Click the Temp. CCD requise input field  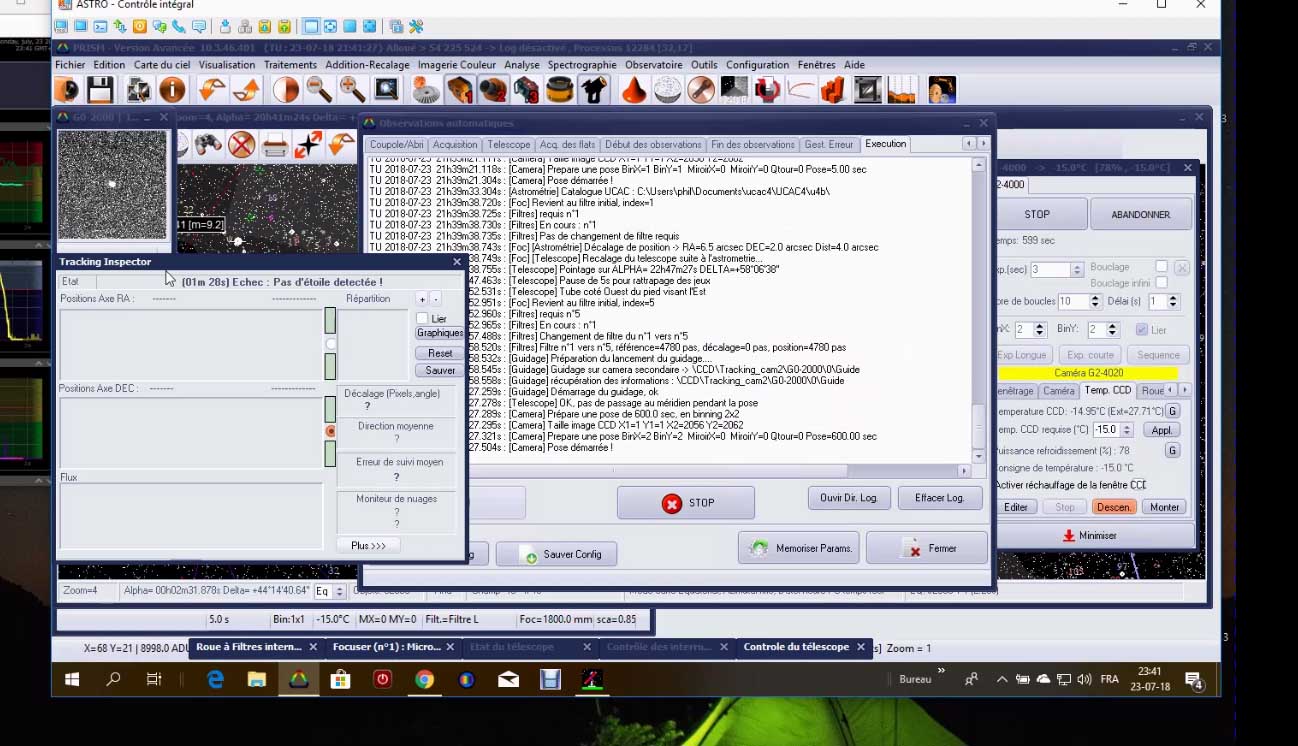(1105, 430)
